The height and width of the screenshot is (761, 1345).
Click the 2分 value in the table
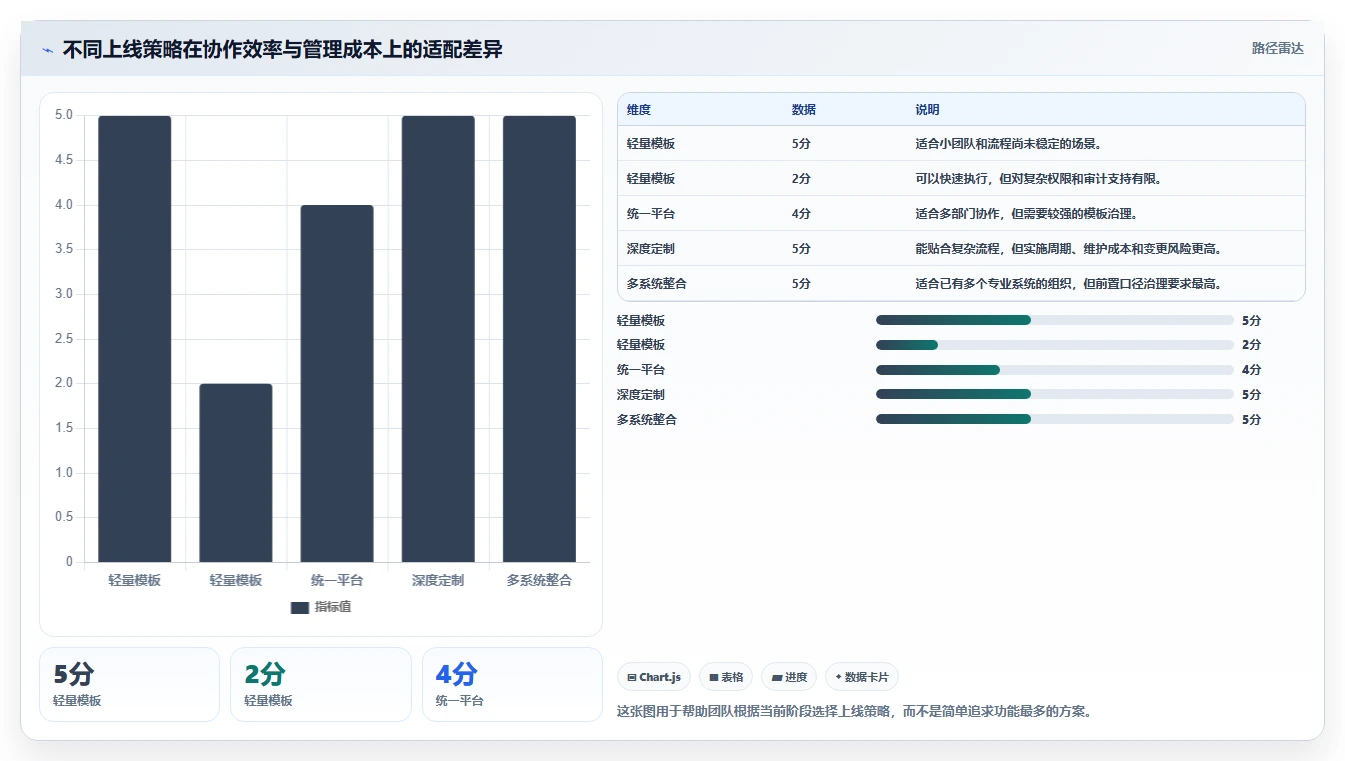pyautogui.click(x=801, y=179)
